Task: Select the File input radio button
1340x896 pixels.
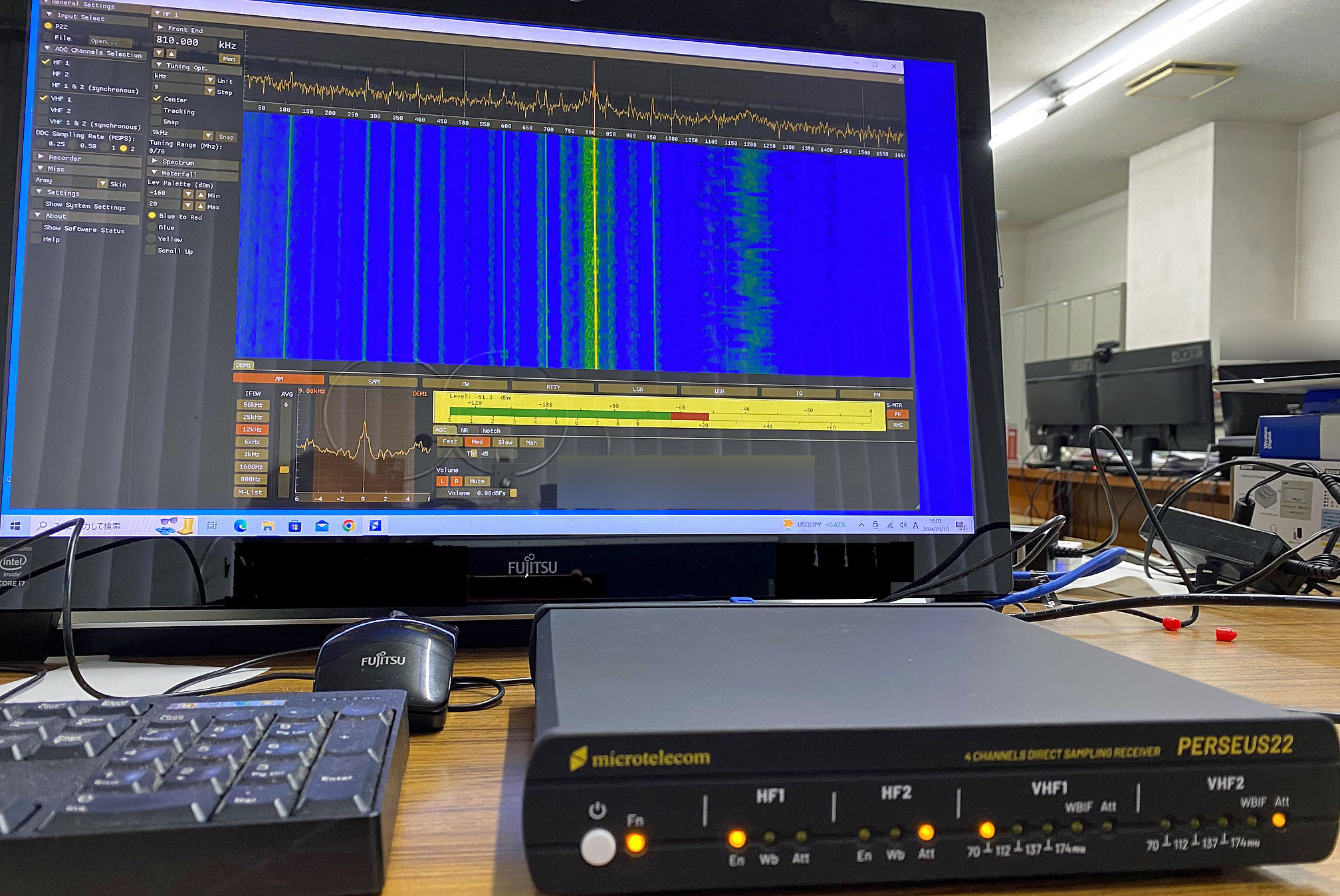Action: 47,37
